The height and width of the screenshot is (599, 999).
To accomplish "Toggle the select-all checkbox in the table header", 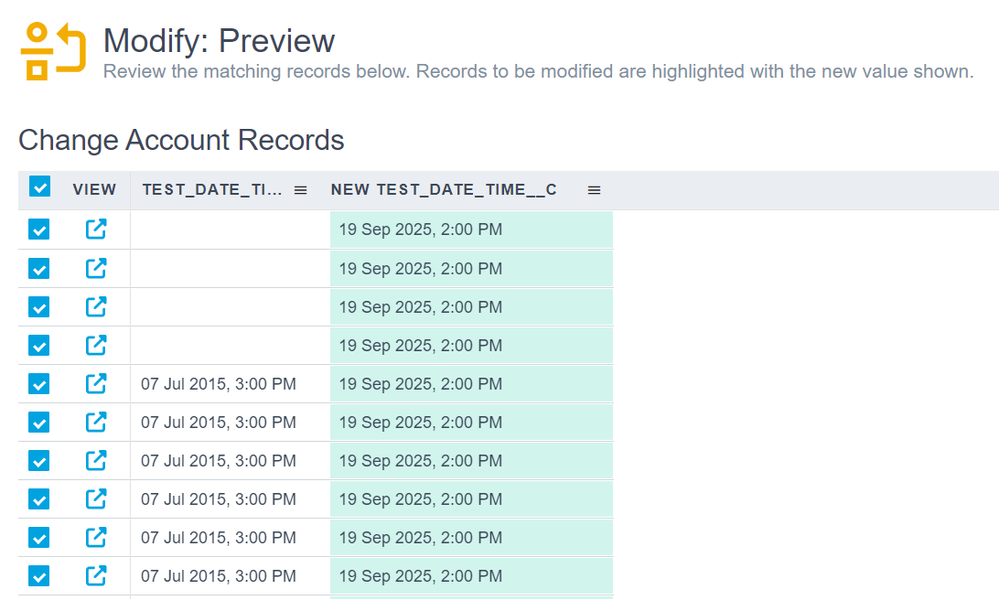I will (x=39, y=187).
